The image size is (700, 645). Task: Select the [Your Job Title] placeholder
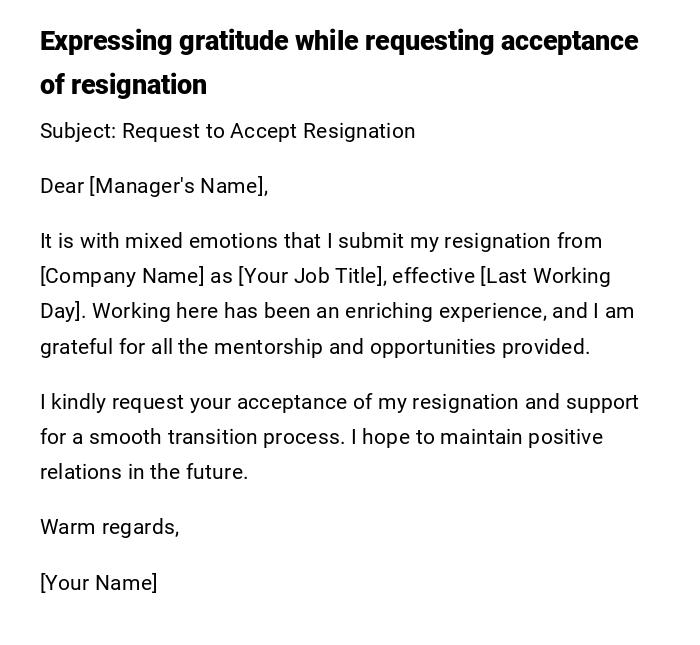tap(311, 276)
